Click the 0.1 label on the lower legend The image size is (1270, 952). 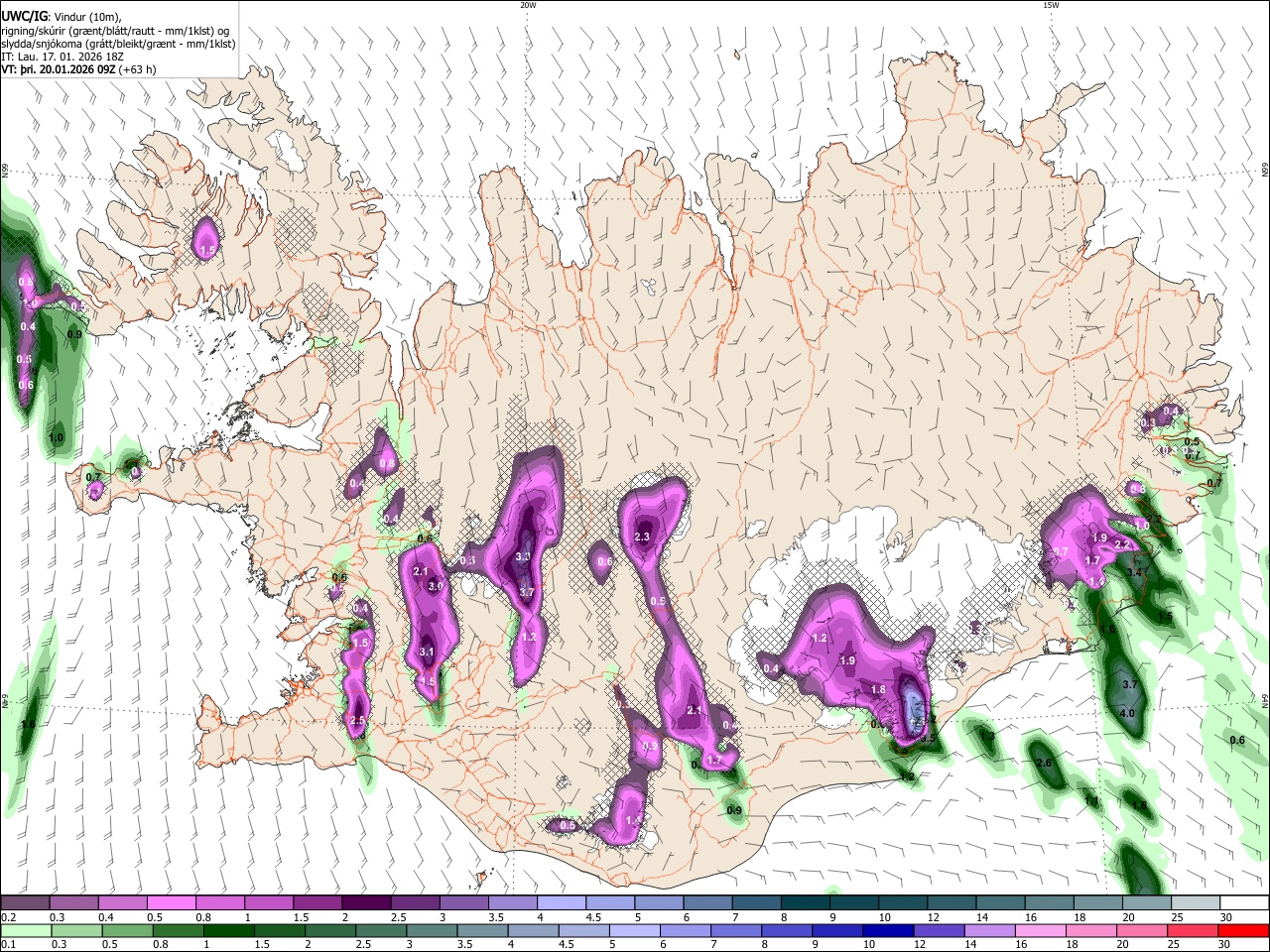7,945
